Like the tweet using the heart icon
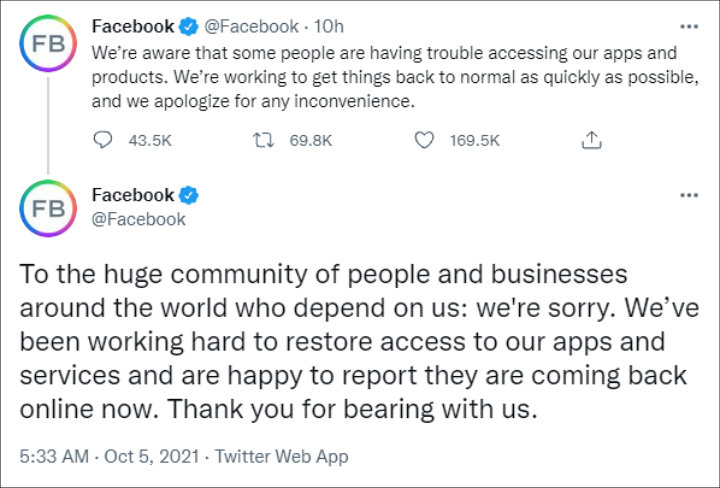The height and width of the screenshot is (488, 720). tap(424, 140)
